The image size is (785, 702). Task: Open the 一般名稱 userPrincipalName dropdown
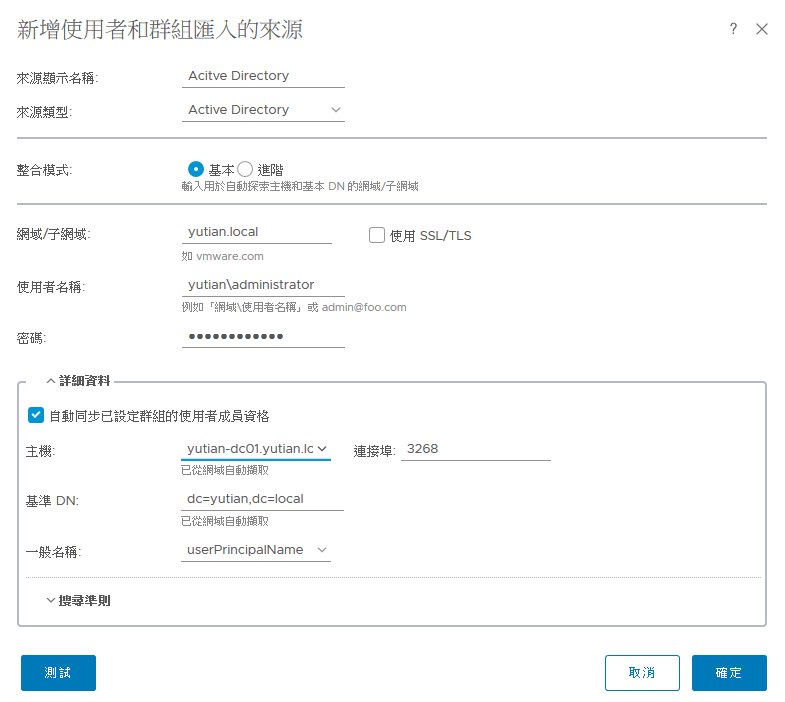coord(256,550)
